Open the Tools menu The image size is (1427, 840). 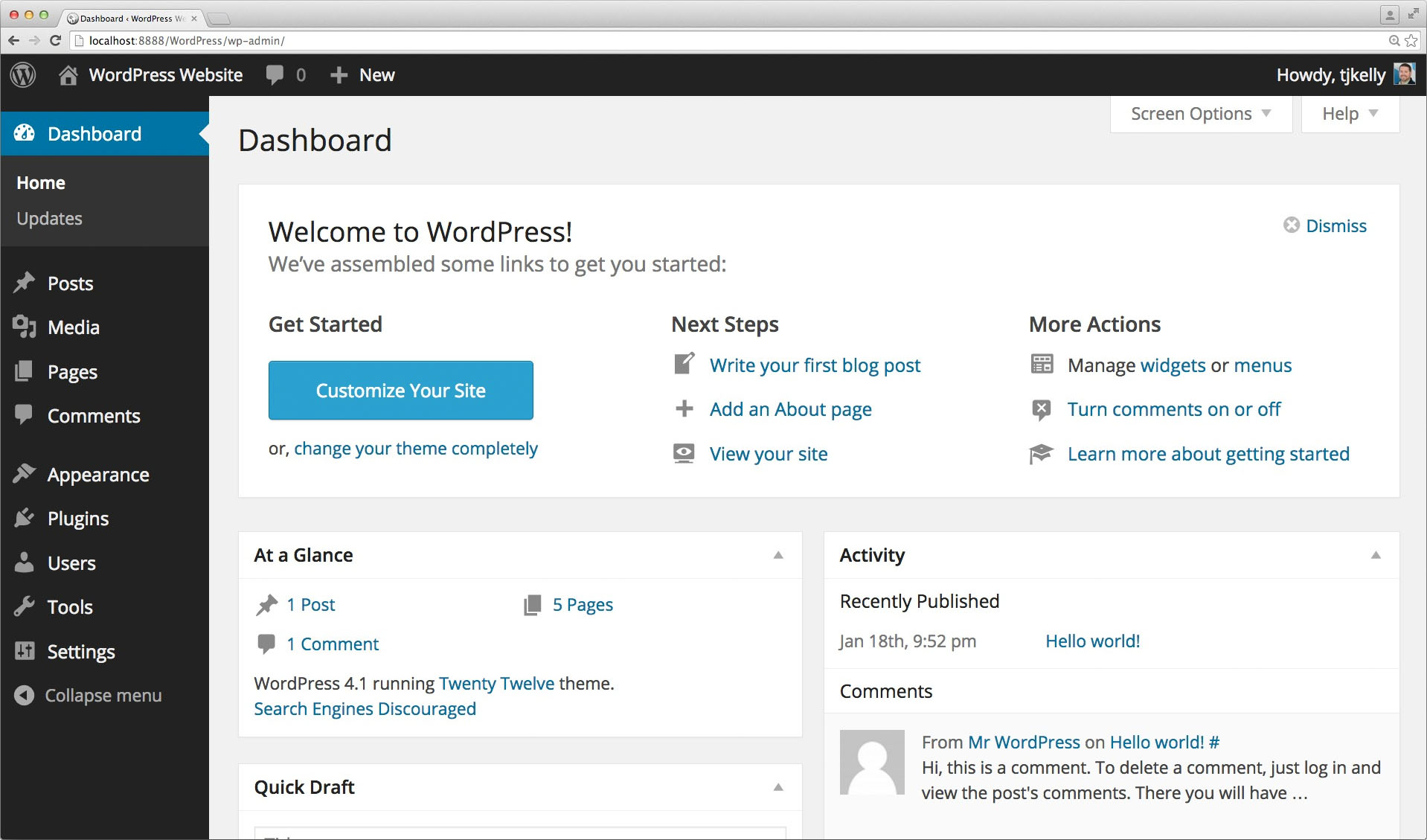coord(105,606)
